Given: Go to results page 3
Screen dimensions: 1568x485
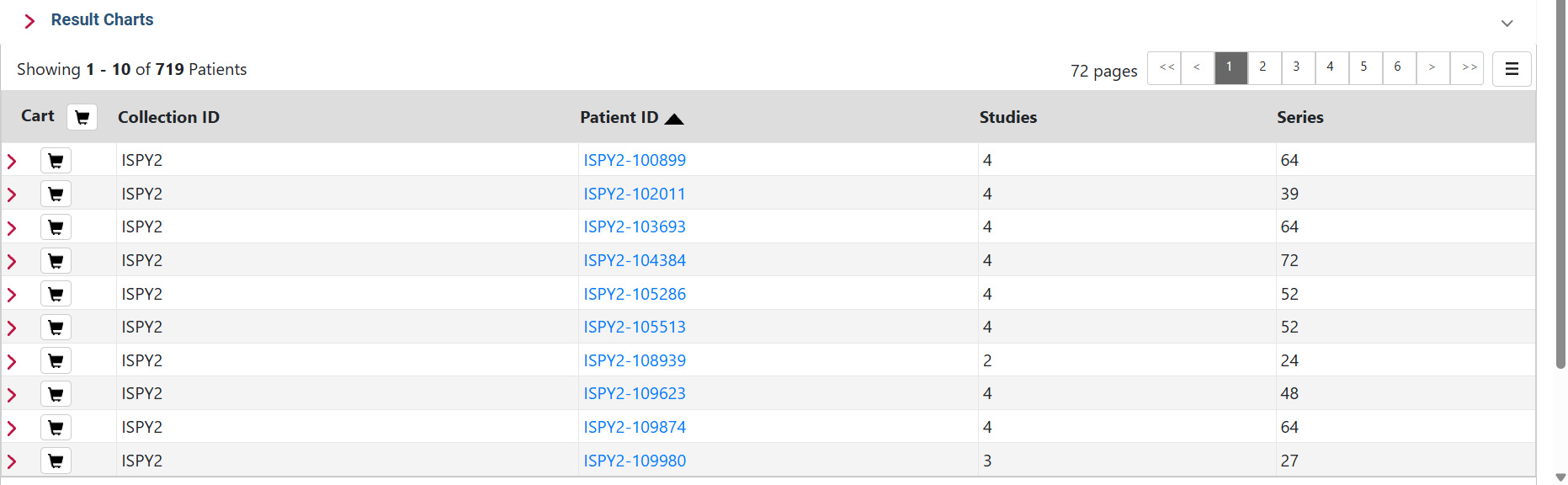Looking at the screenshot, I should coord(1297,67).
